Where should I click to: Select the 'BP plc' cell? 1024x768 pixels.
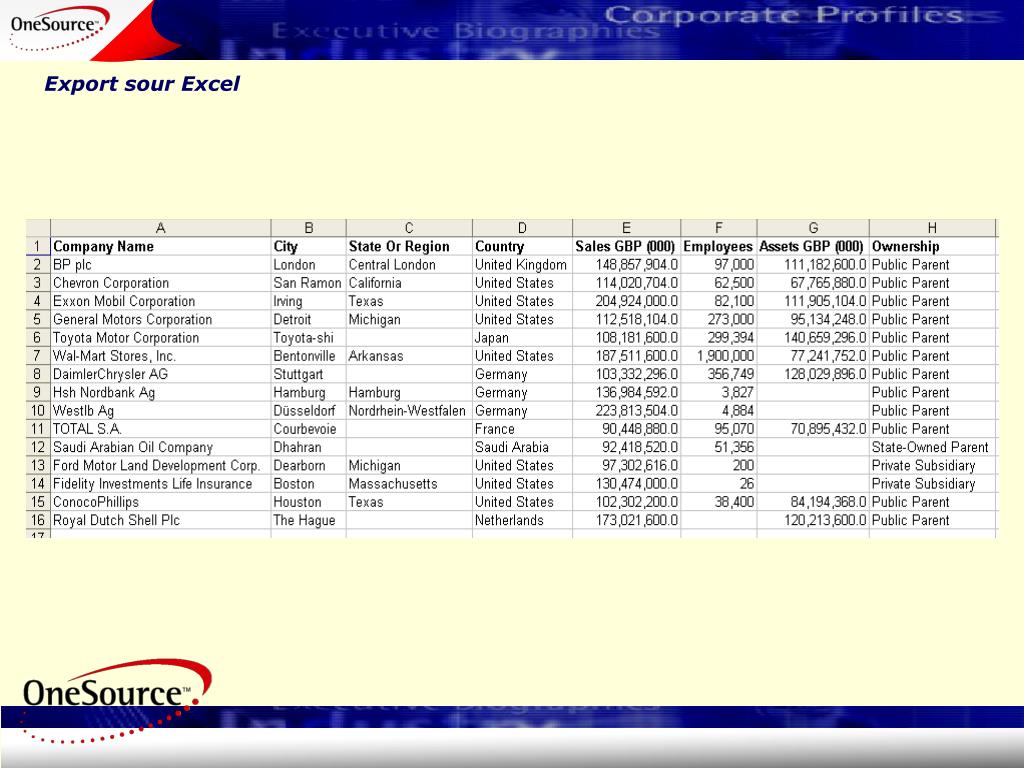point(161,264)
